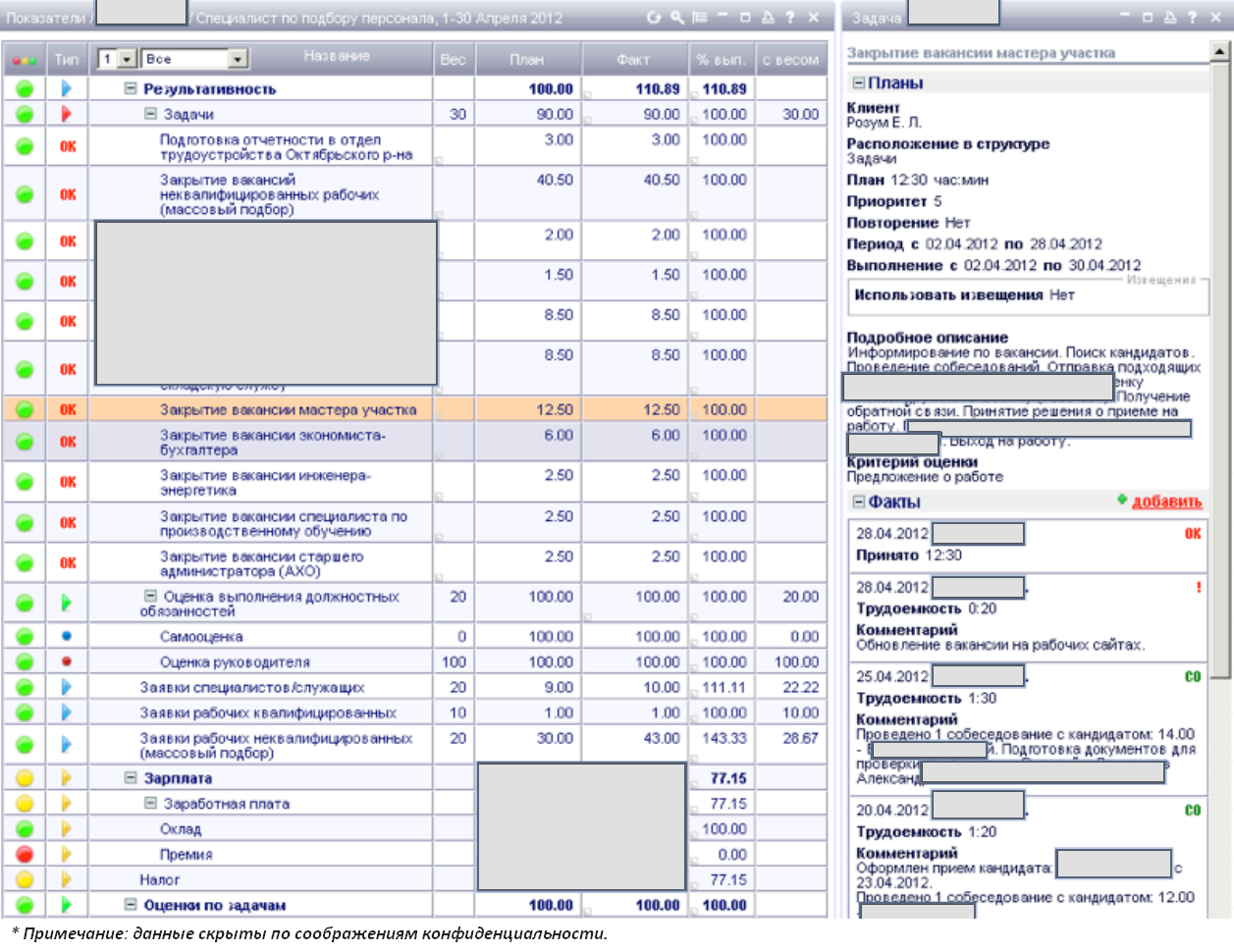This screenshot has height=952, width=1234.
Task: Click the red arrow icon in Задачи row
Action: click(67, 115)
